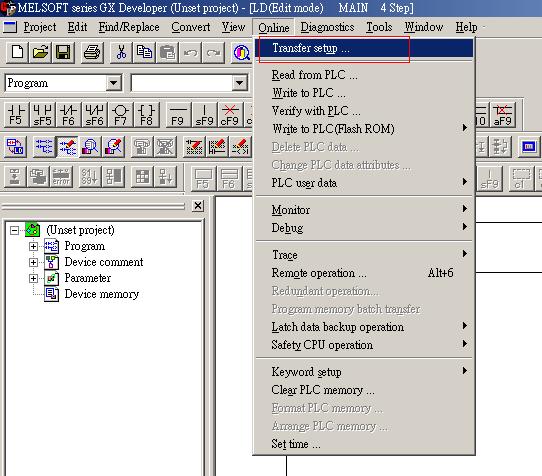542x476 pixels.
Task: Insert normally open contact F5
Action: click(16, 114)
